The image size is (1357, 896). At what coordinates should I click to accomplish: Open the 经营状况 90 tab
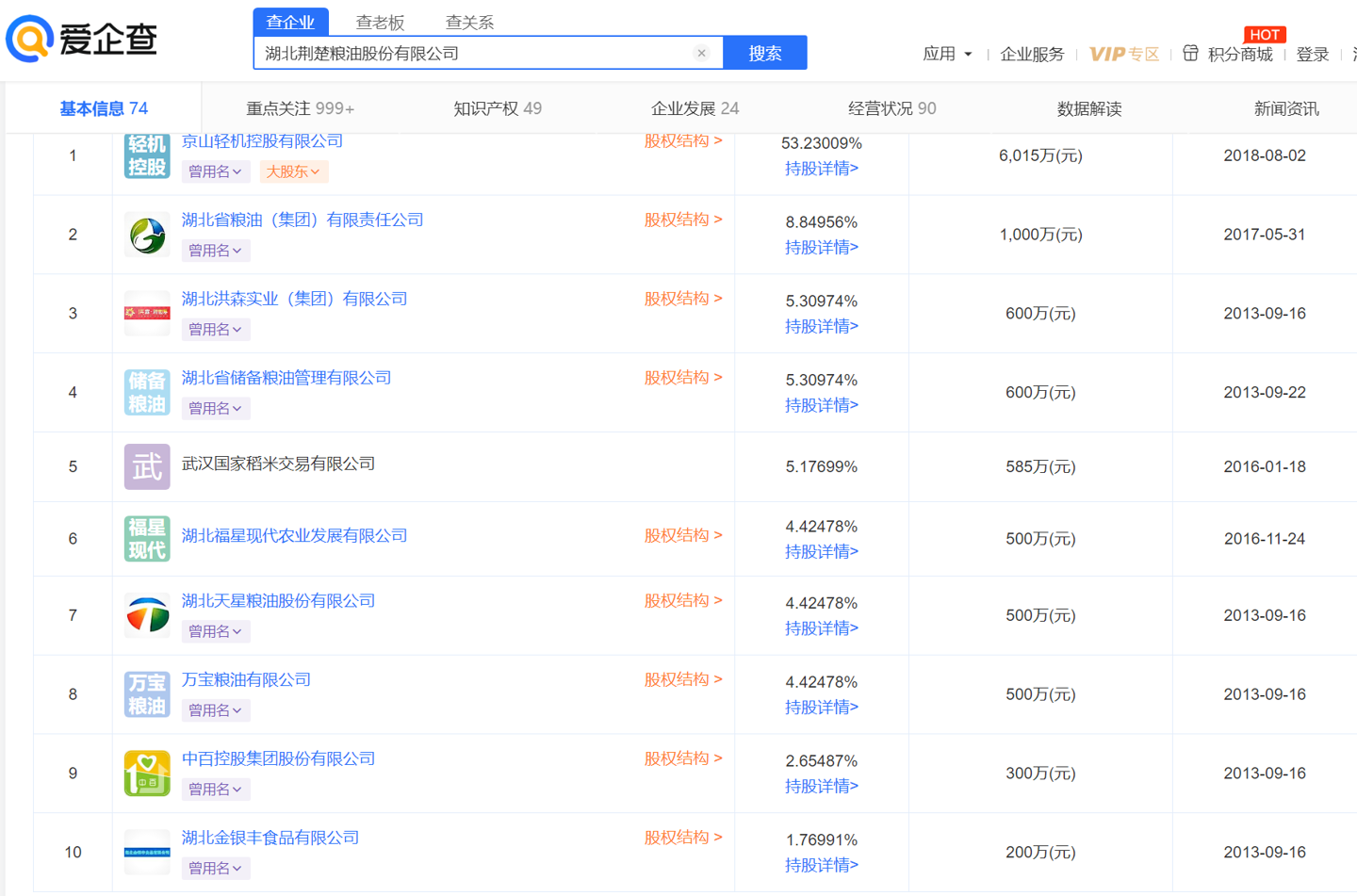[x=891, y=108]
